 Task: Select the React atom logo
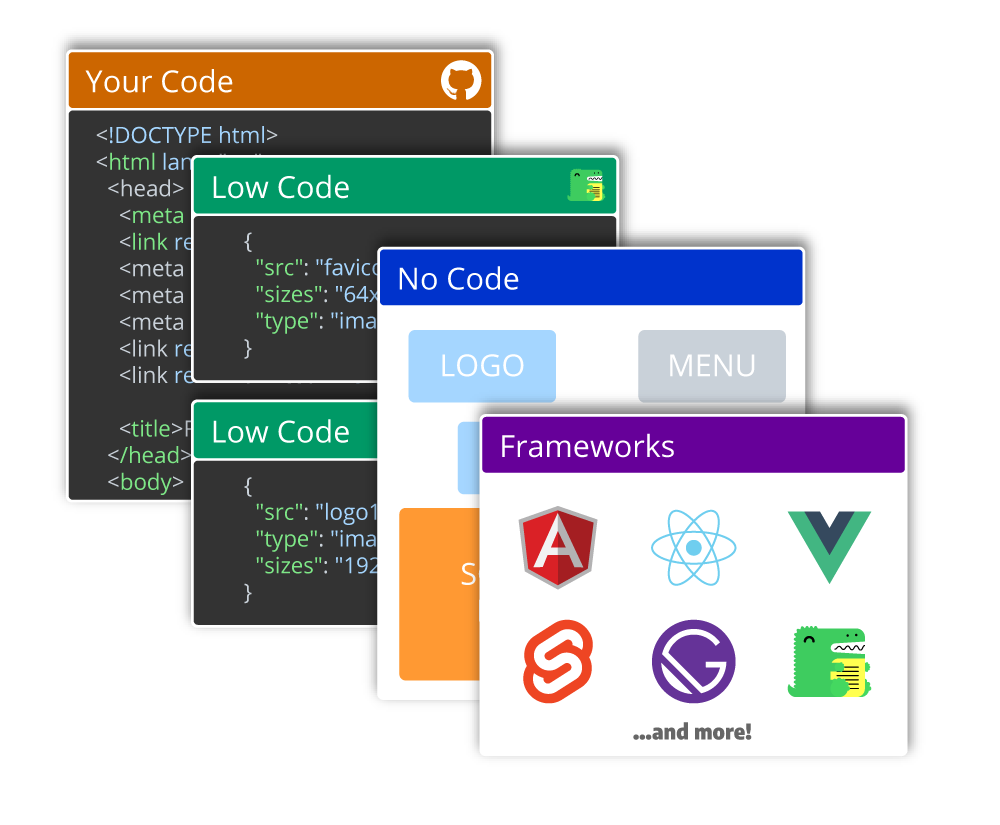pos(693,548)
